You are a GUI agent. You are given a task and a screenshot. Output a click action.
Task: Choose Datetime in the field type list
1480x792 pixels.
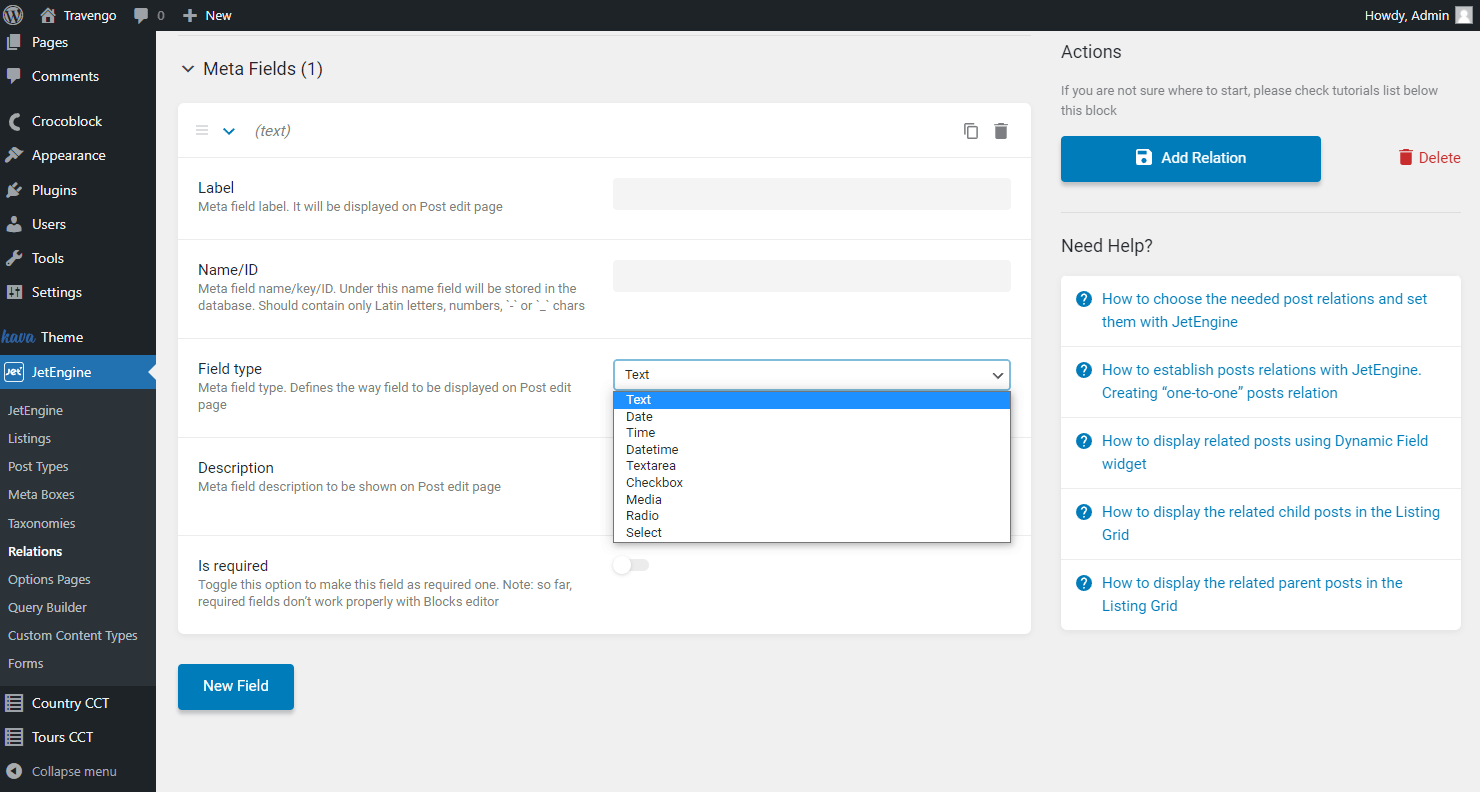click(x=812, y=450)
